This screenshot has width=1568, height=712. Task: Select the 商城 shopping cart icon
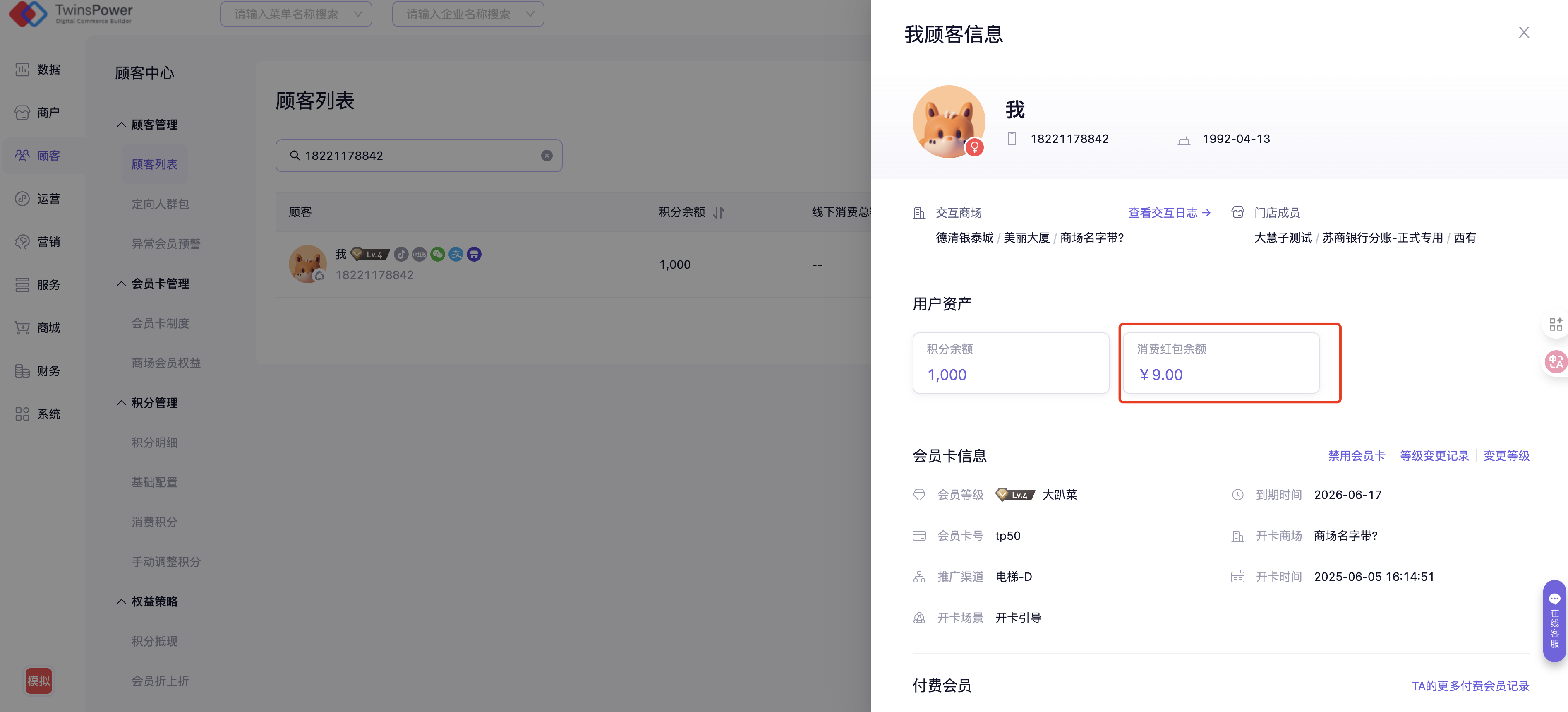point(22,328)
